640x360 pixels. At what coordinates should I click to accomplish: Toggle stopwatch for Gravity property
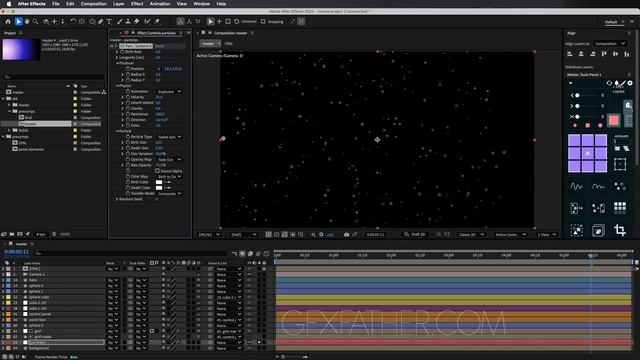click(x=128, y=109)
